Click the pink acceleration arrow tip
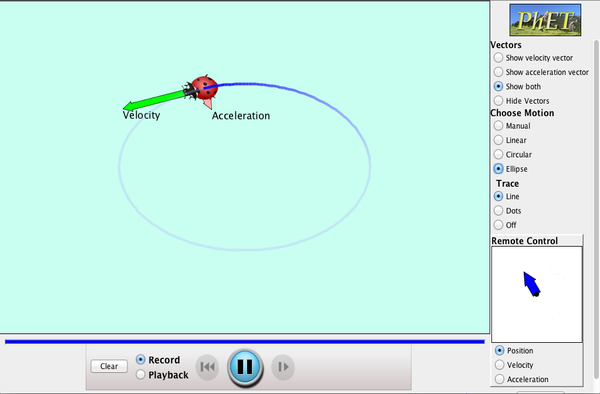 click(x=208, y=103)
